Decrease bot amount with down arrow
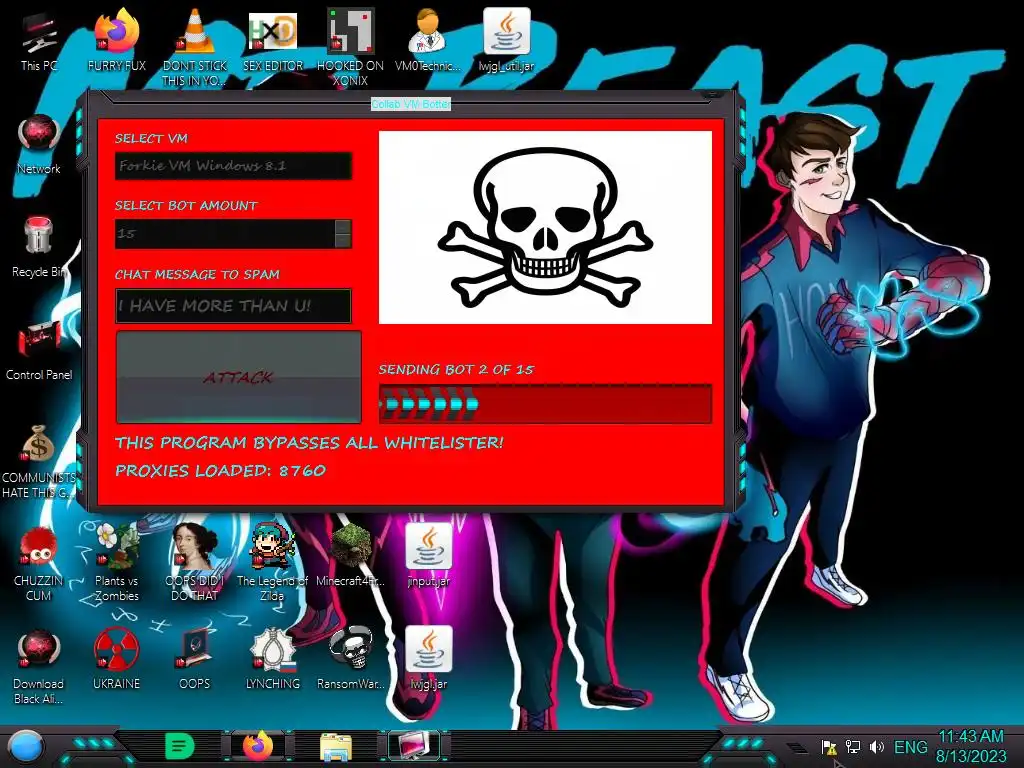Screen dimensions: 1024x768 [343, 241]
